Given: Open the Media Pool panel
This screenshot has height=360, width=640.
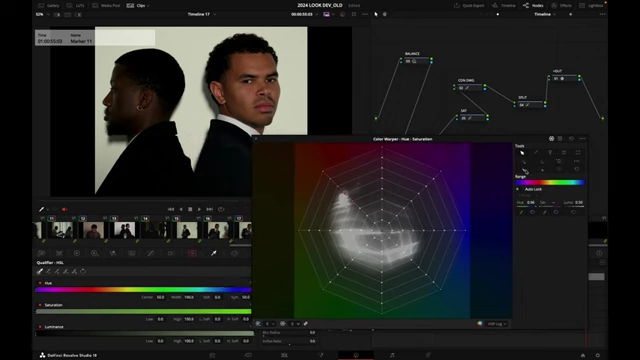Looking at the screenshot, I should coord(106,6).
